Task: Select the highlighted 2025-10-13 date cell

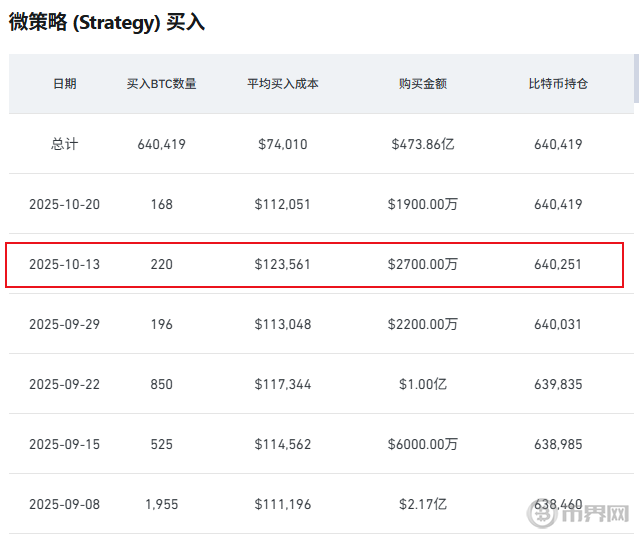Action: tap(64, 264)
